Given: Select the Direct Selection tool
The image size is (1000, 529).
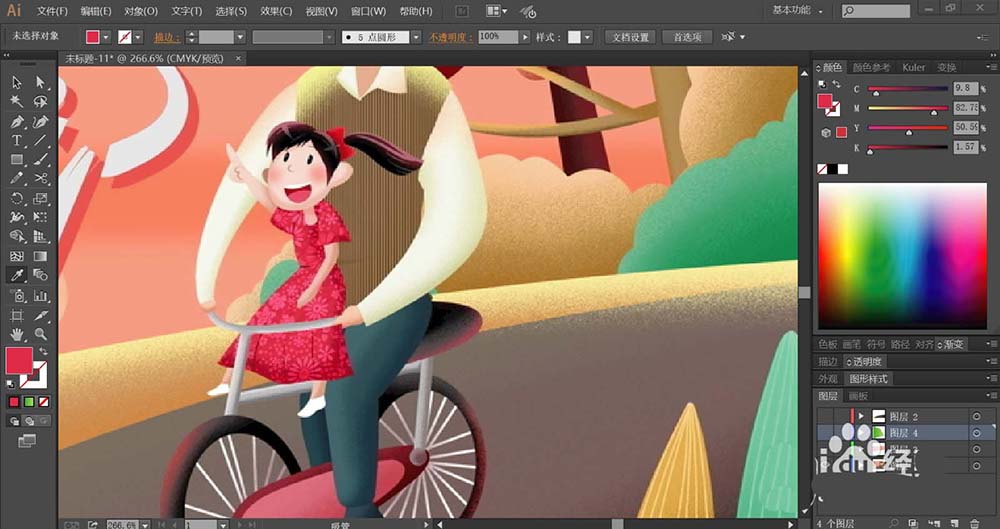Looking at the screenshot, I should point(40,82).
